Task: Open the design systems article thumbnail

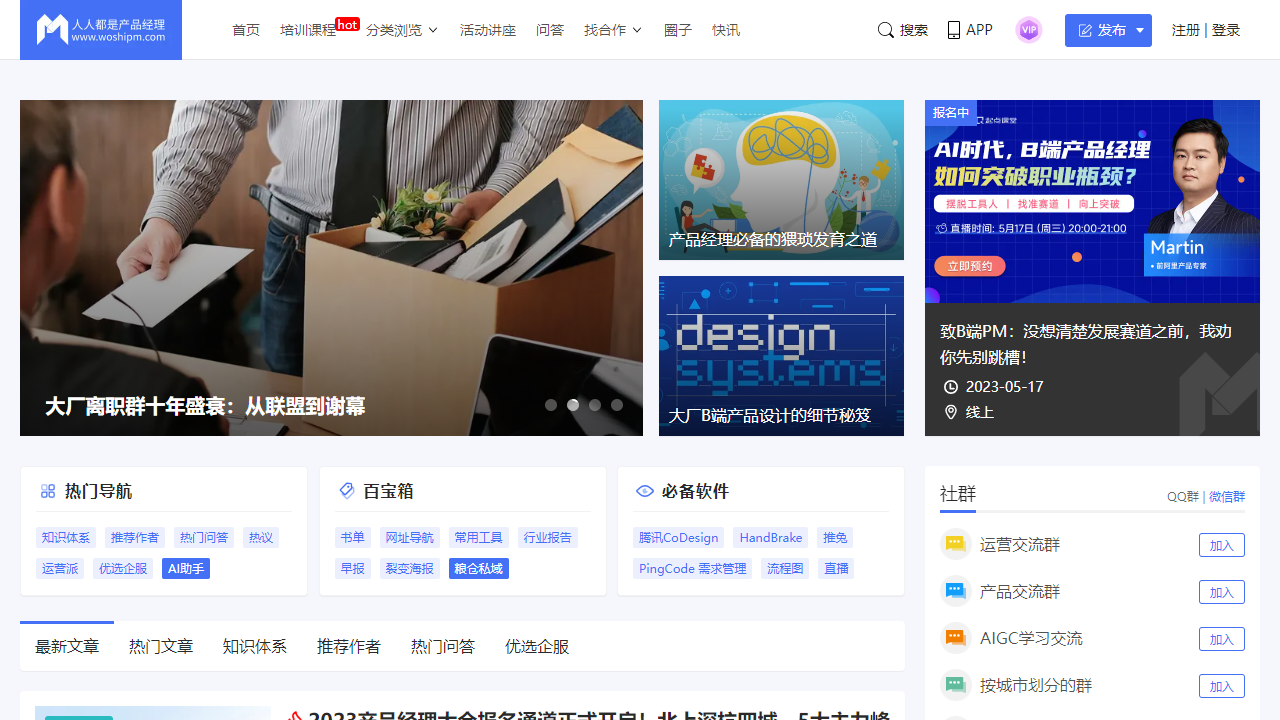Action: click(x=781, y=356)
